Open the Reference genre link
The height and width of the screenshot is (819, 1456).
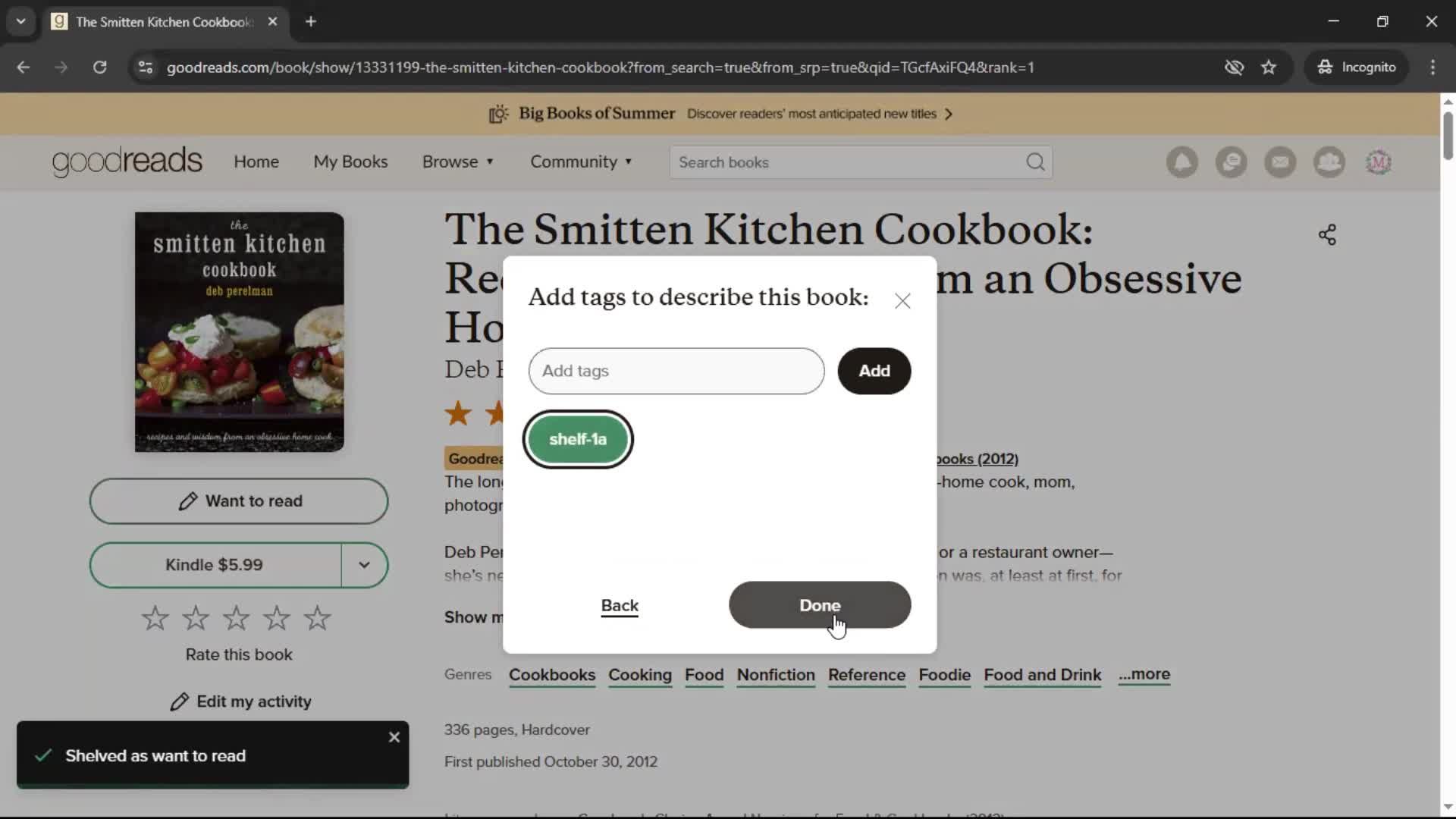(867, 675)
